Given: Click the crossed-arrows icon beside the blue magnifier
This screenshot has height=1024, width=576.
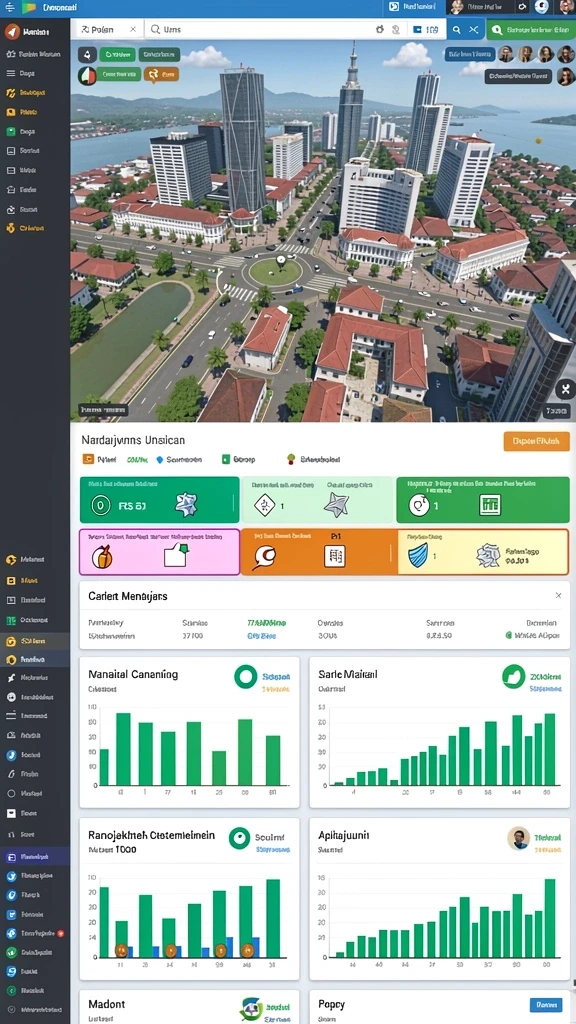Looking at the screenshot, I should click(475, 29).
